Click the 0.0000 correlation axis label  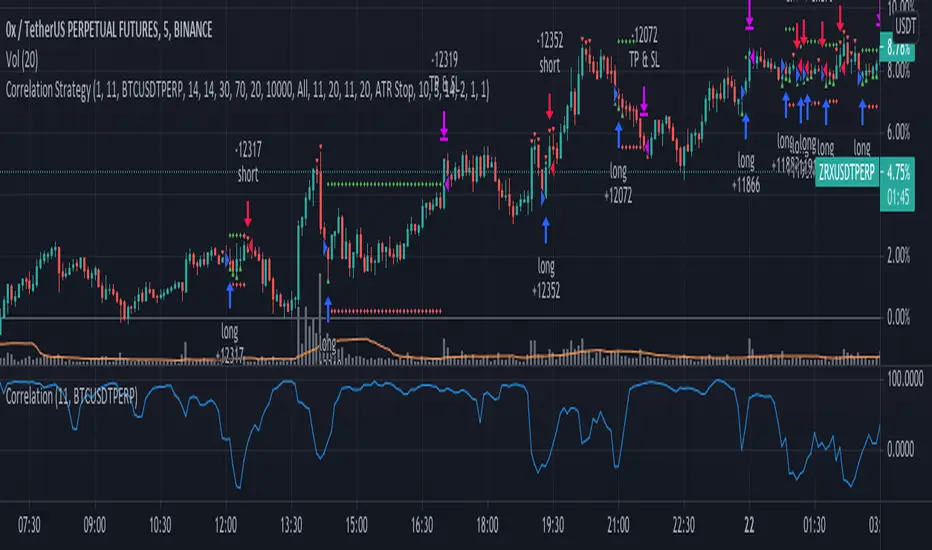[900, 449]
